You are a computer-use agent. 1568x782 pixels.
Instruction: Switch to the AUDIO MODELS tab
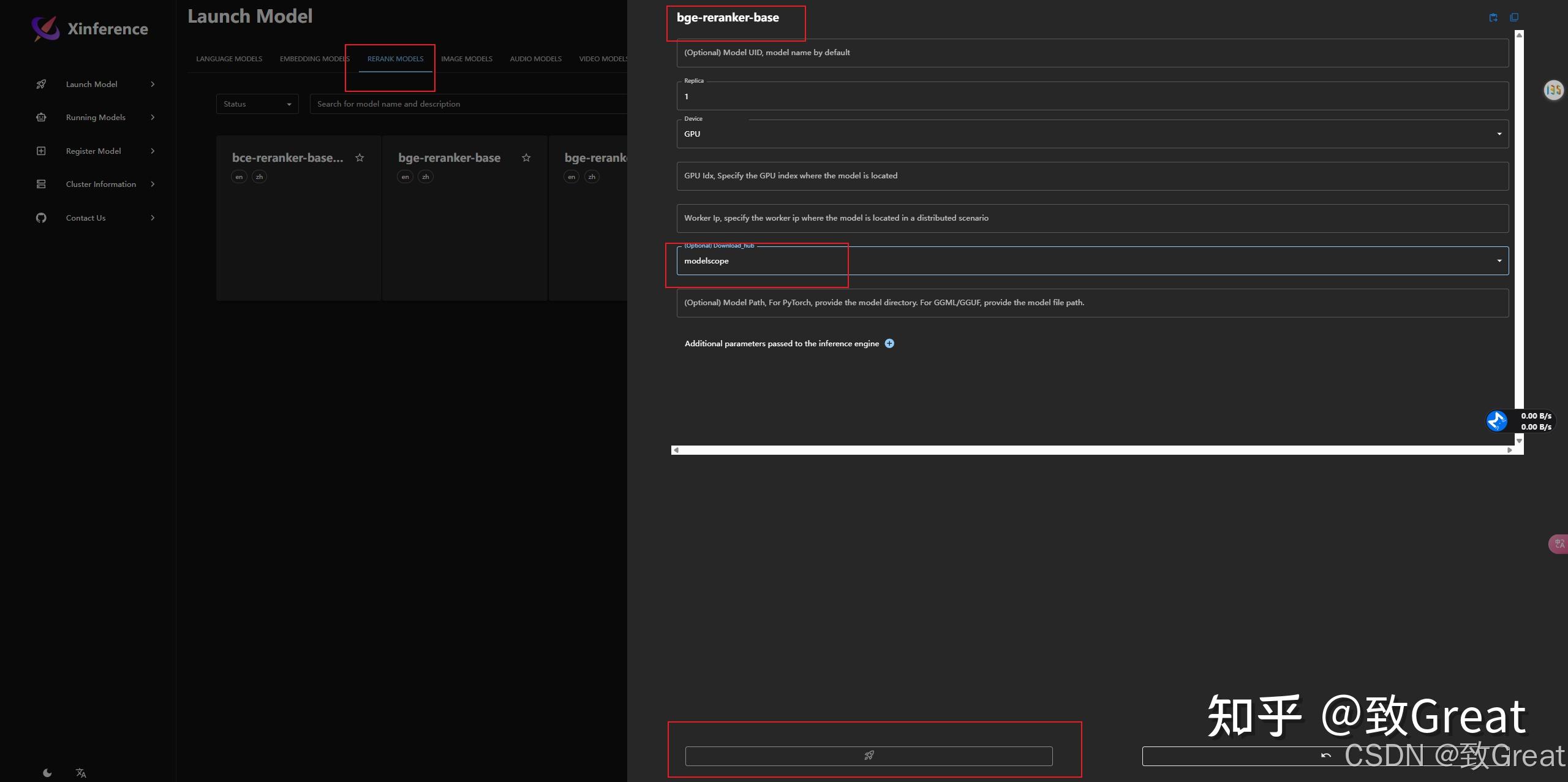click(535, 58)
